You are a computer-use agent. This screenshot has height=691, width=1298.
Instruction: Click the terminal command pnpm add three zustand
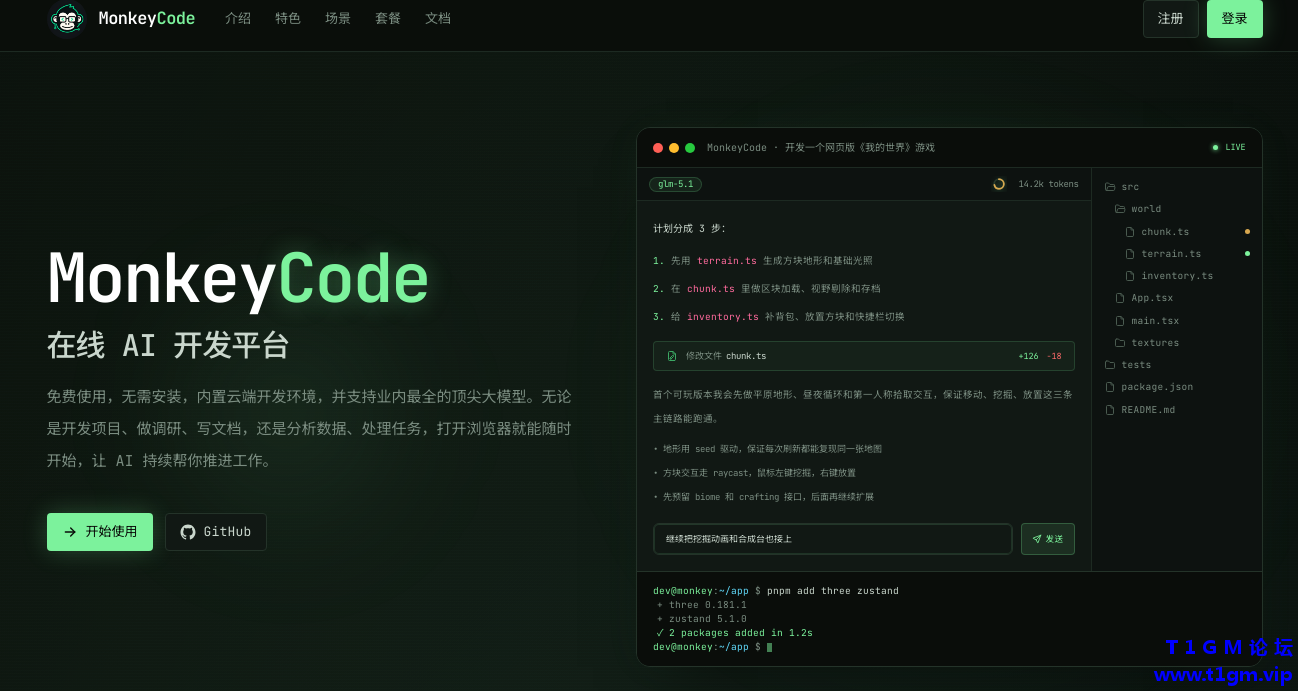coord(833,591)
